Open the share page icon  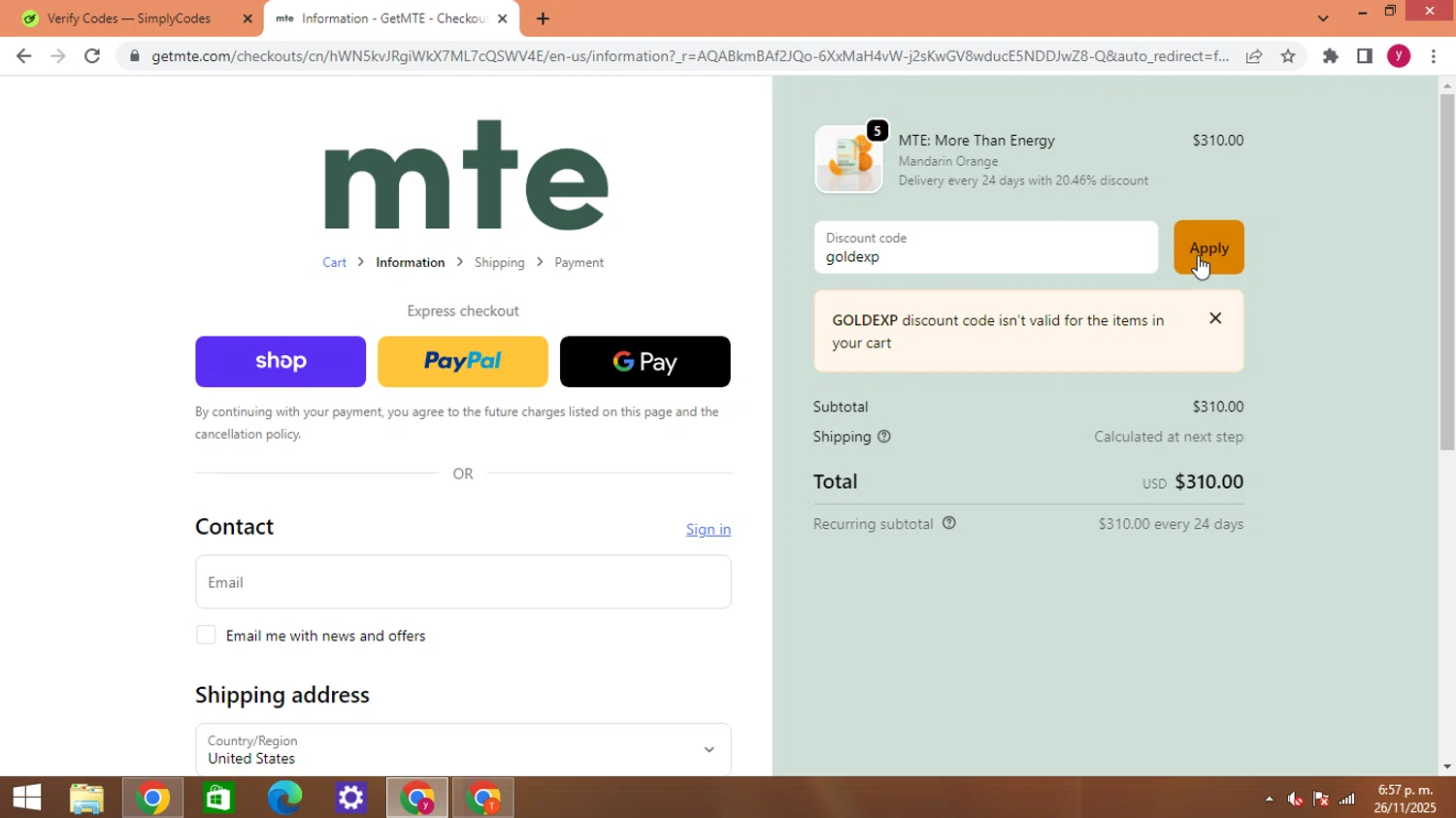click(1254, 56)
